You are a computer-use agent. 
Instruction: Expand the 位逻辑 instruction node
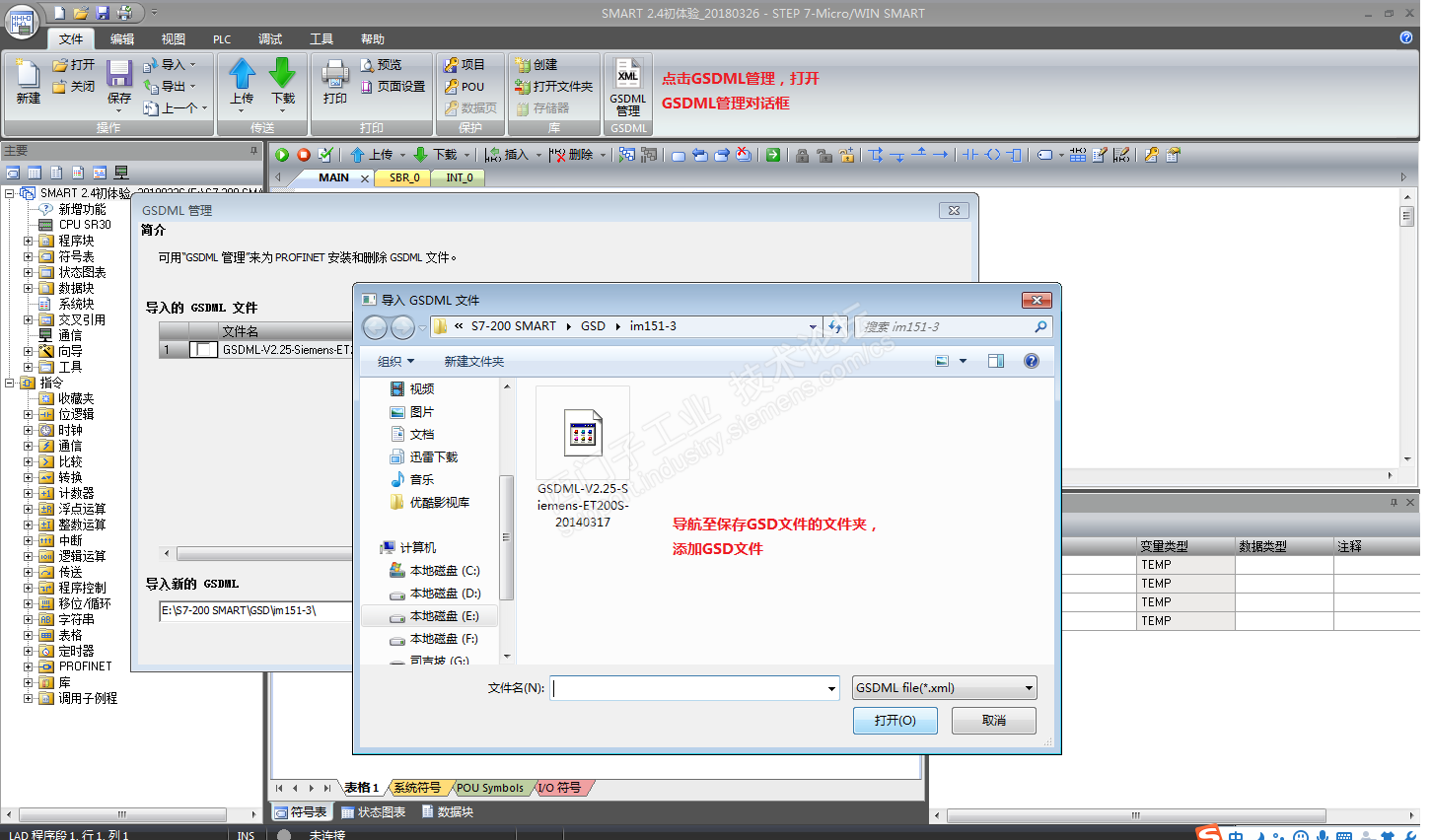click(29, 414)
